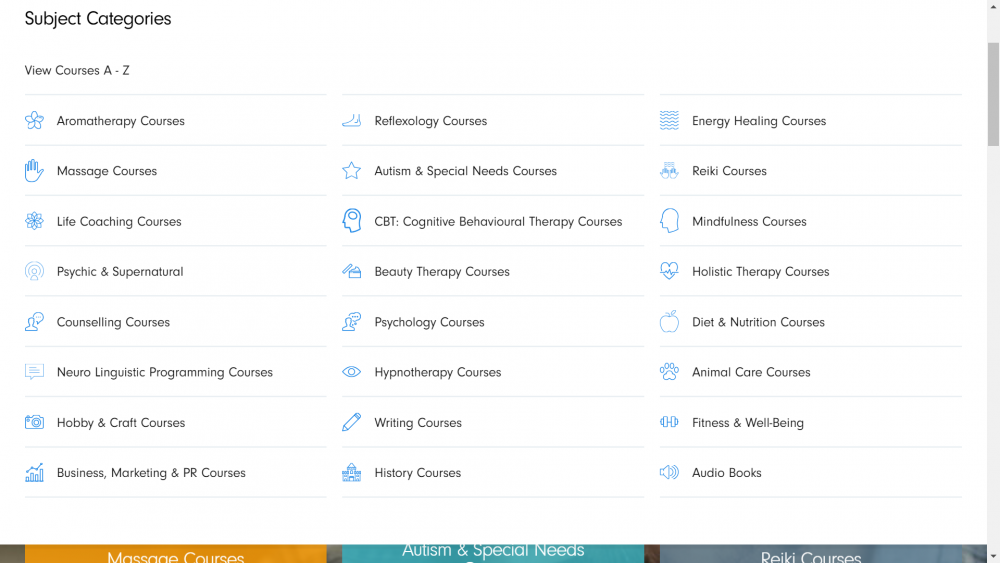Image resolution: width=1000 pixels, height=563 pixels.
Task: Click the speech-bubble person icon for Counselling Courses
Action: click(x=34, y=322)
